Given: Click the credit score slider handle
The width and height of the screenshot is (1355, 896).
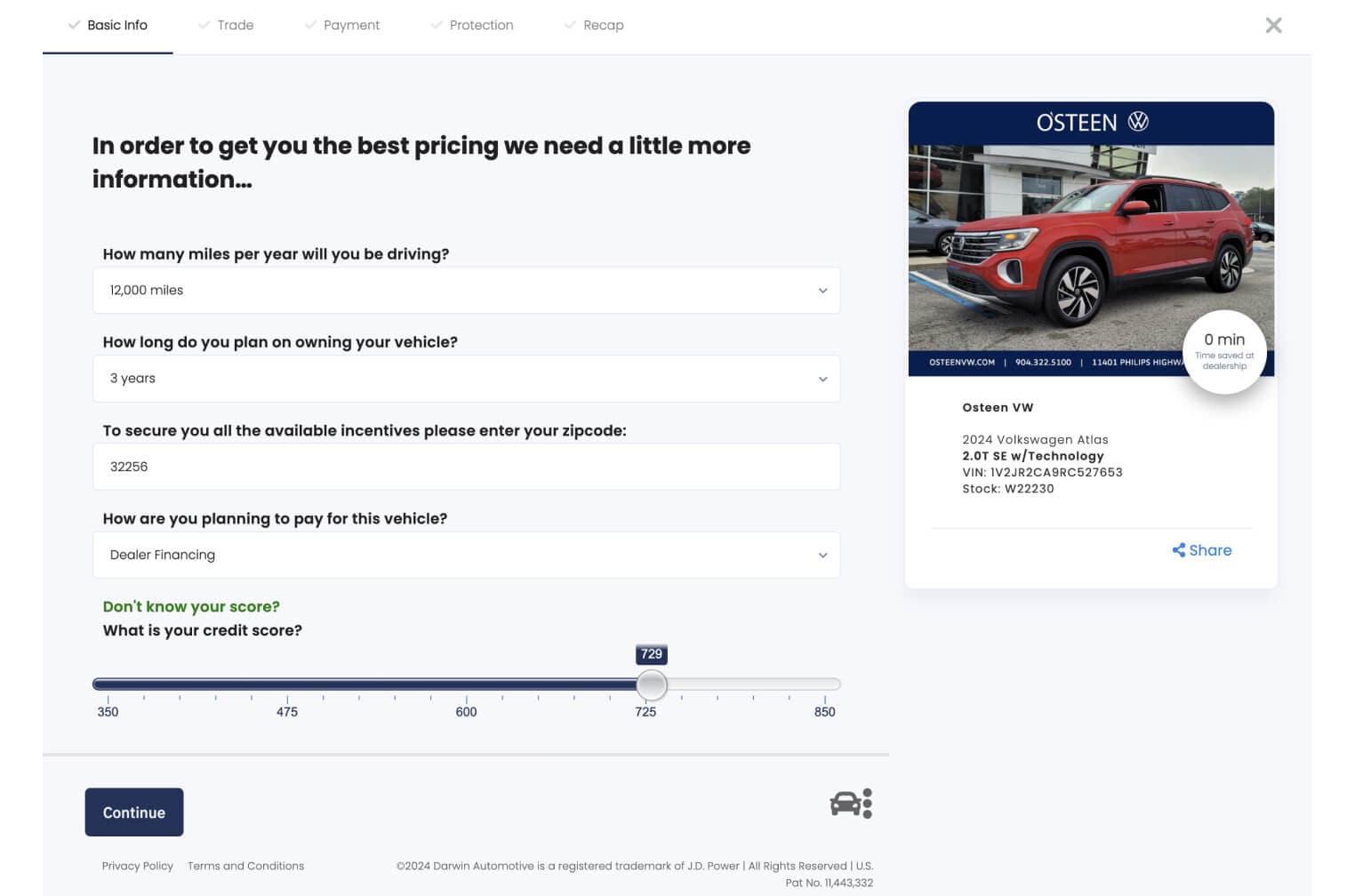Looking at the screenshot, I should 652,684.
